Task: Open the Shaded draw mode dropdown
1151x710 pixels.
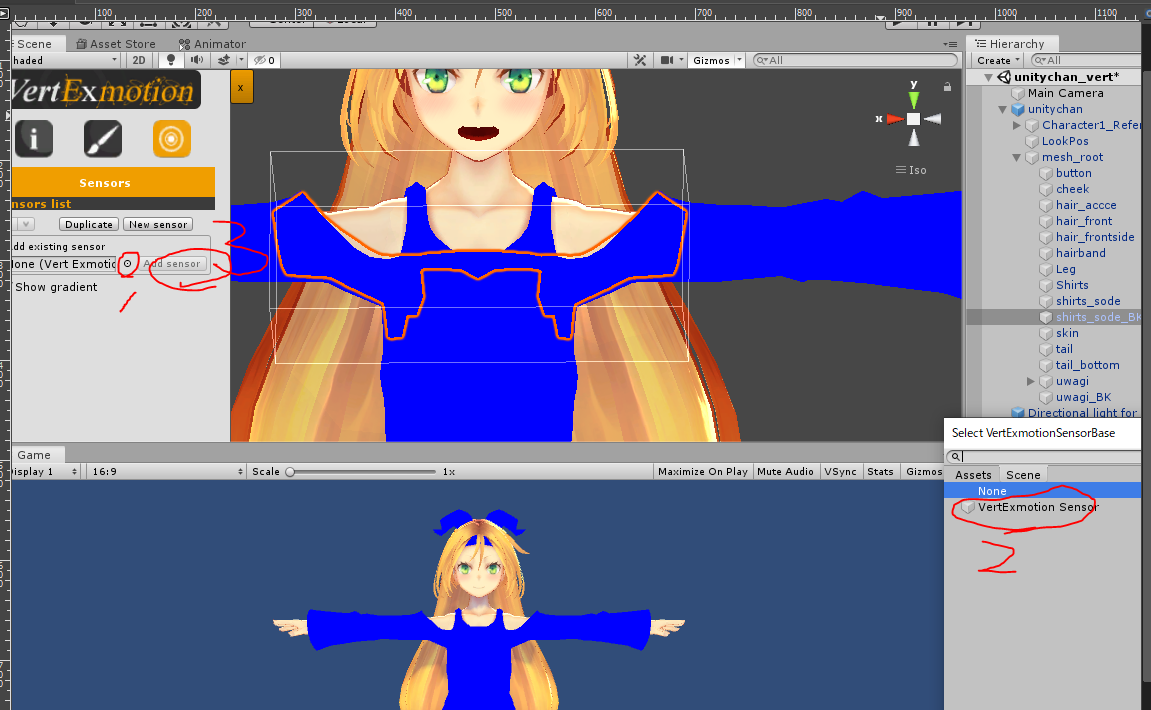Action: 65,60
